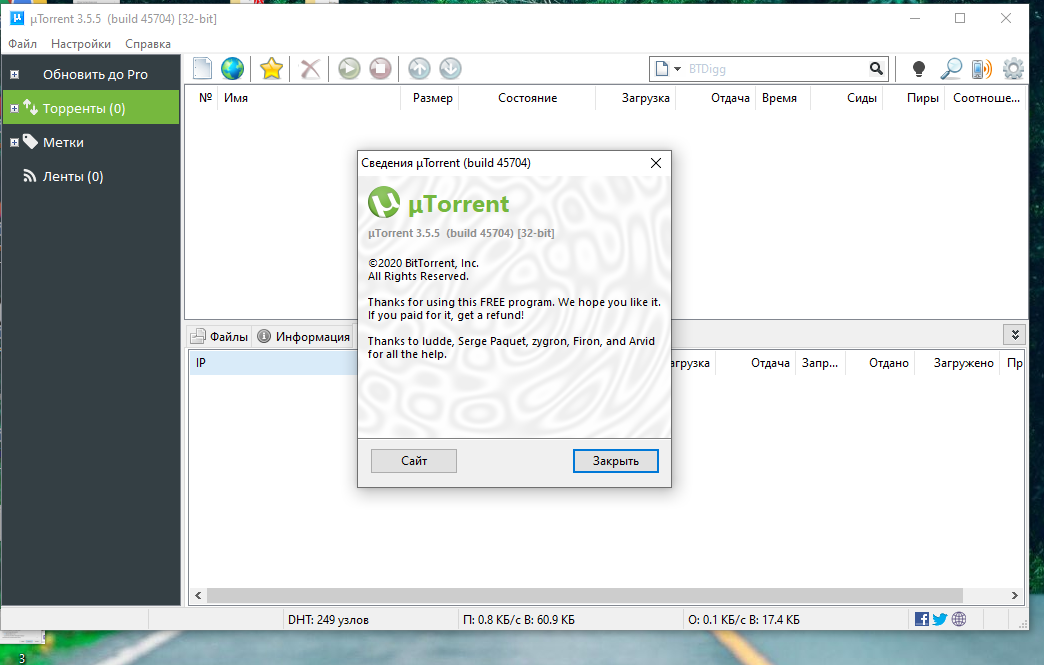Open the light bulb tips icon
This screenshot has height=665, width=1044.
(x=919, y=68)
